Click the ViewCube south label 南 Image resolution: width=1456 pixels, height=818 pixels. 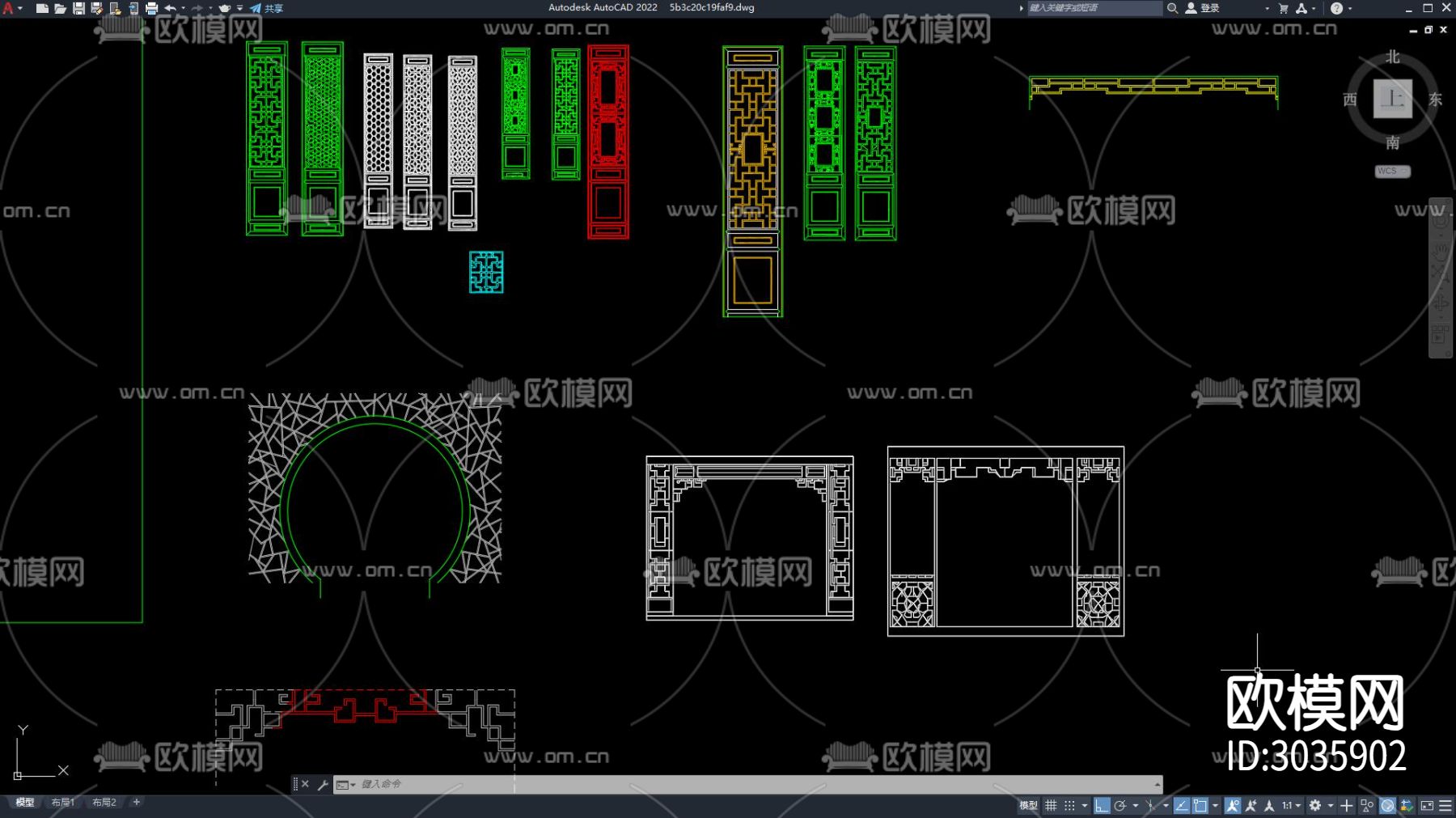tap(1392, 142)
